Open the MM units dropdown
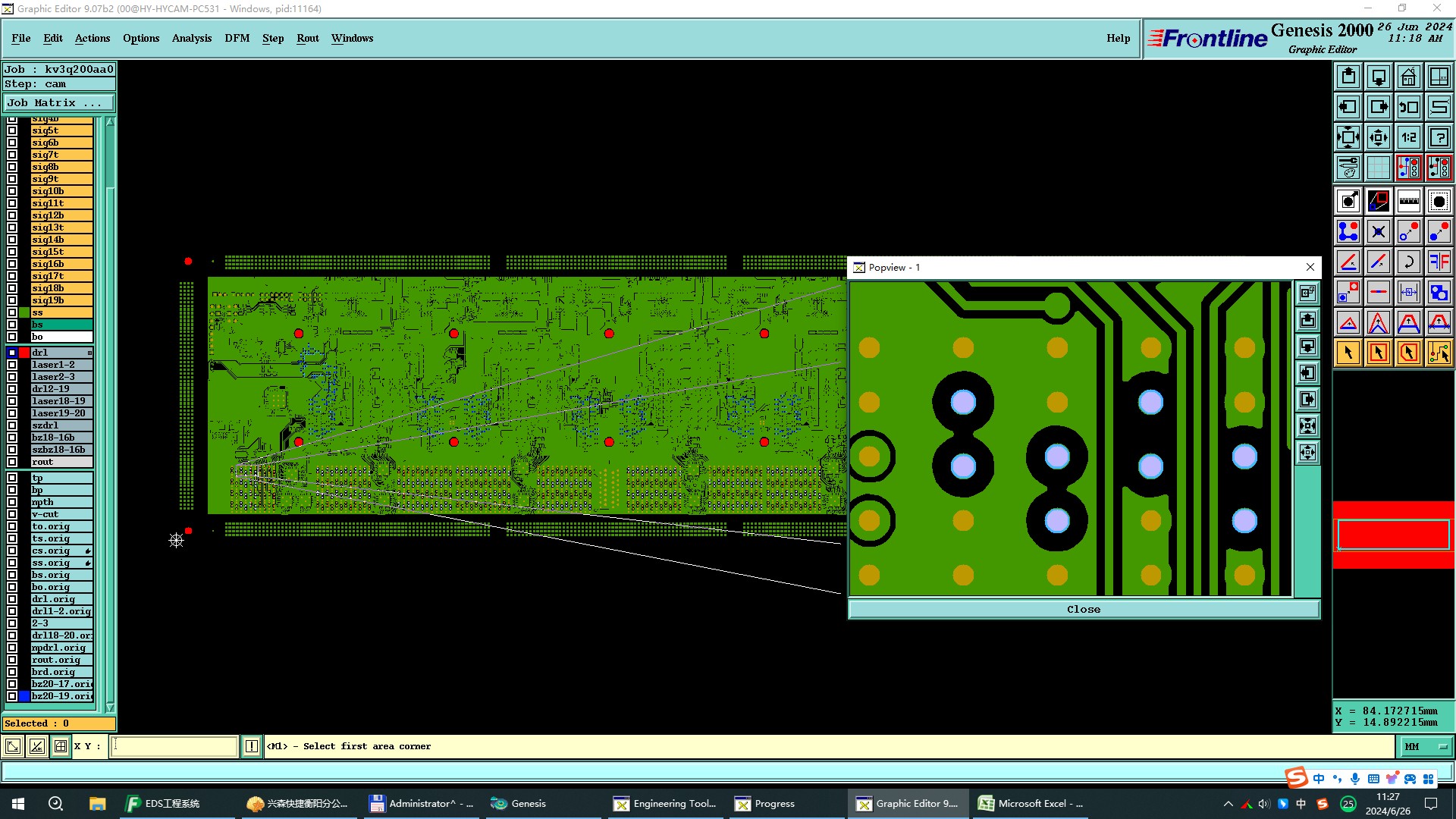This screenshot has height=819, width=1456. (x=1426, y=746)
